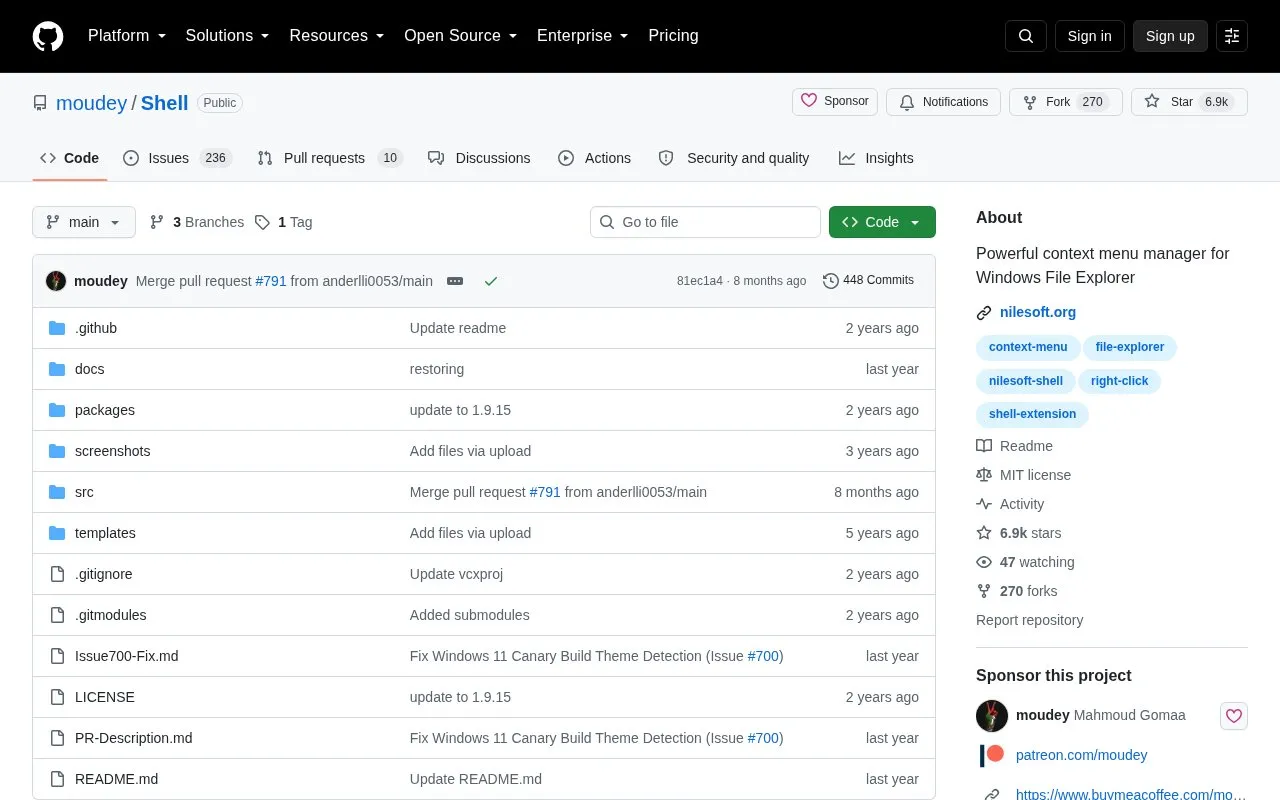Viewport: 1280px width, 800px height.
Task: Expand the Resources menu
Action: pyautogui.click(x=337, y=36)
